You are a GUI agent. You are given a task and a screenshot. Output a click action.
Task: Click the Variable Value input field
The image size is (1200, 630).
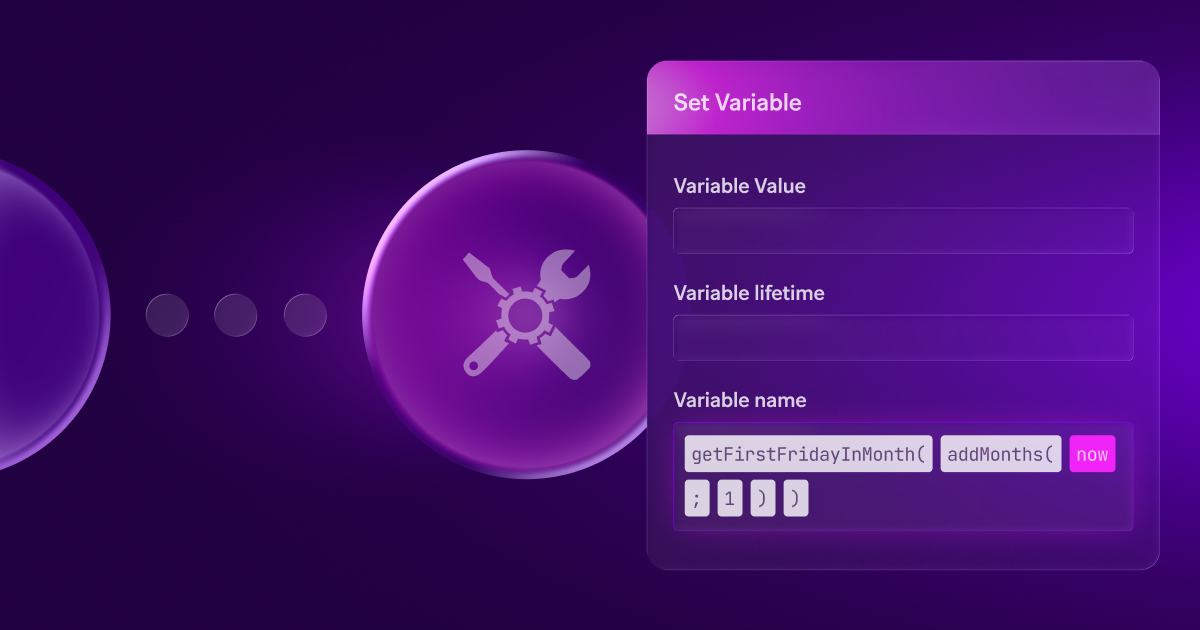[903, 230]
